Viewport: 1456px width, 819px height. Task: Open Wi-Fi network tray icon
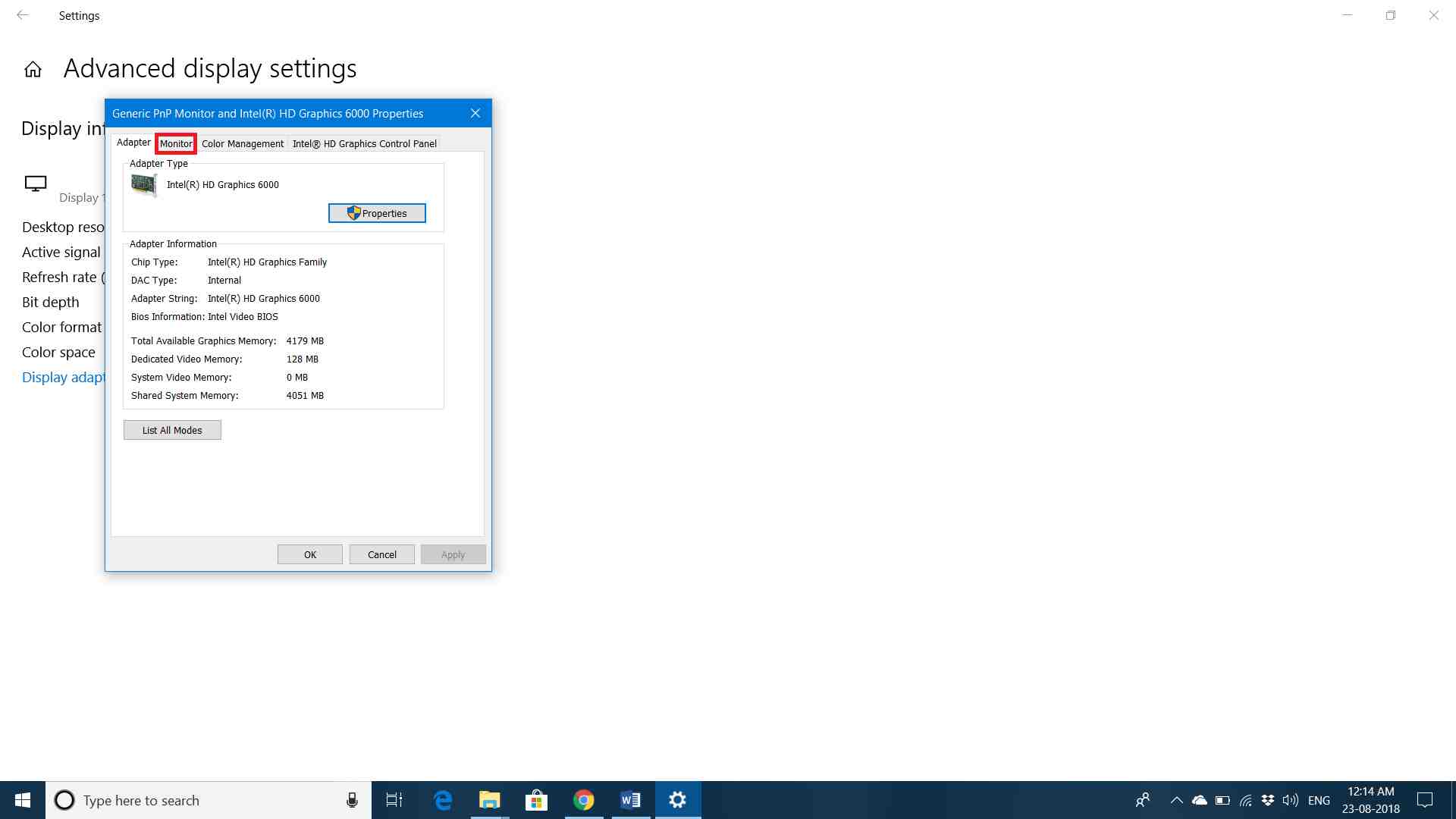[x=1245, y=800]
